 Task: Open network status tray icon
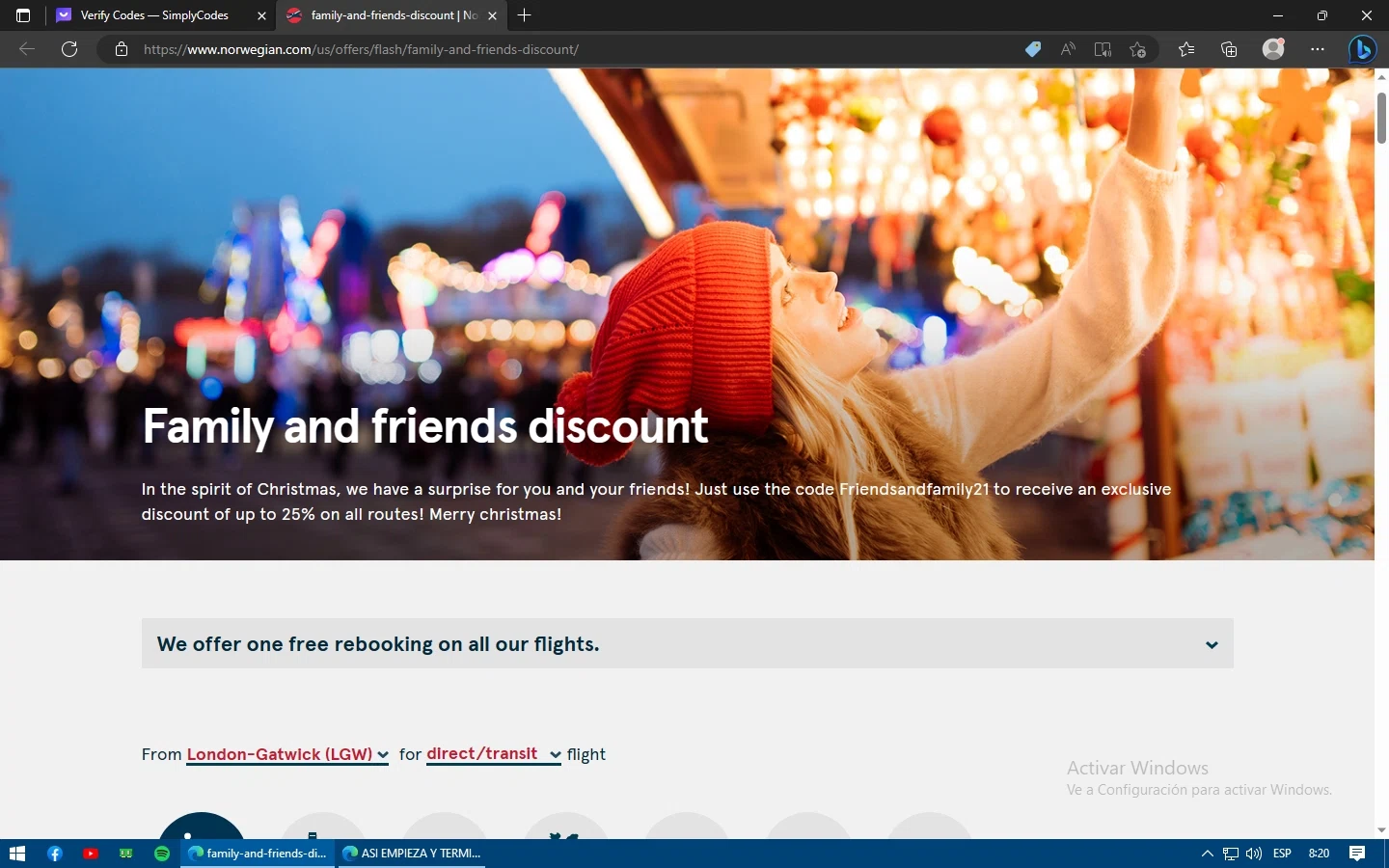pyautogui.click(x=1231, y=854)
